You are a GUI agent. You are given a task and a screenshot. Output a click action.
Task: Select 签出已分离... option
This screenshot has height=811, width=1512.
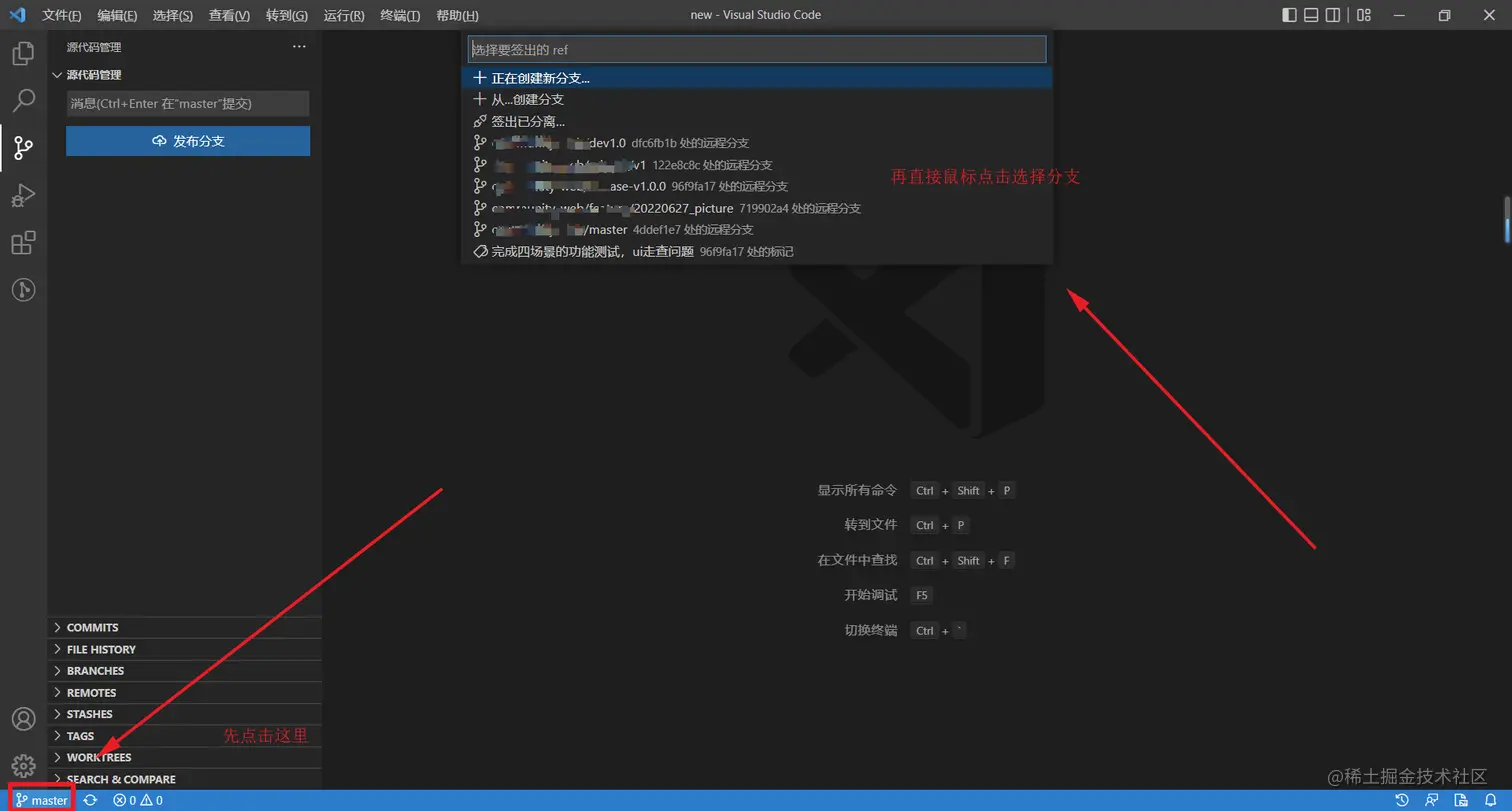point(757,121)
